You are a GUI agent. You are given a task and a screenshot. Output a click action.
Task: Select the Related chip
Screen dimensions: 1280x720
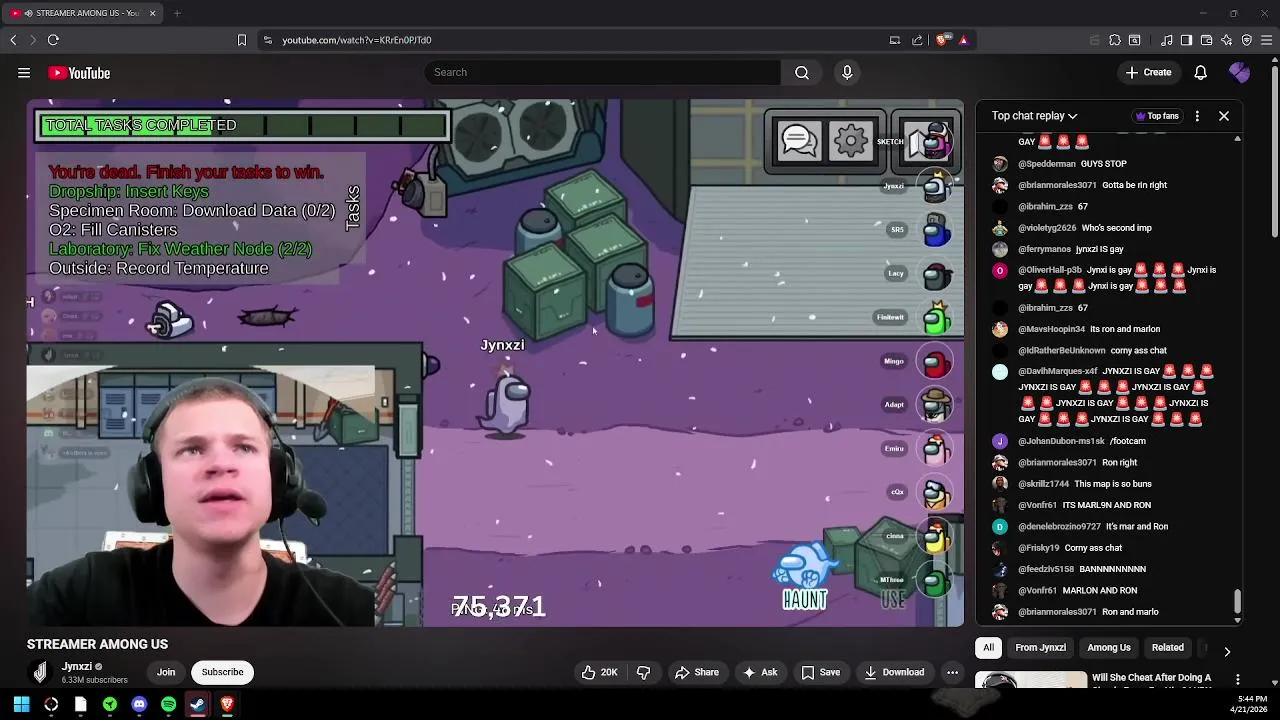pos(1167,647)
